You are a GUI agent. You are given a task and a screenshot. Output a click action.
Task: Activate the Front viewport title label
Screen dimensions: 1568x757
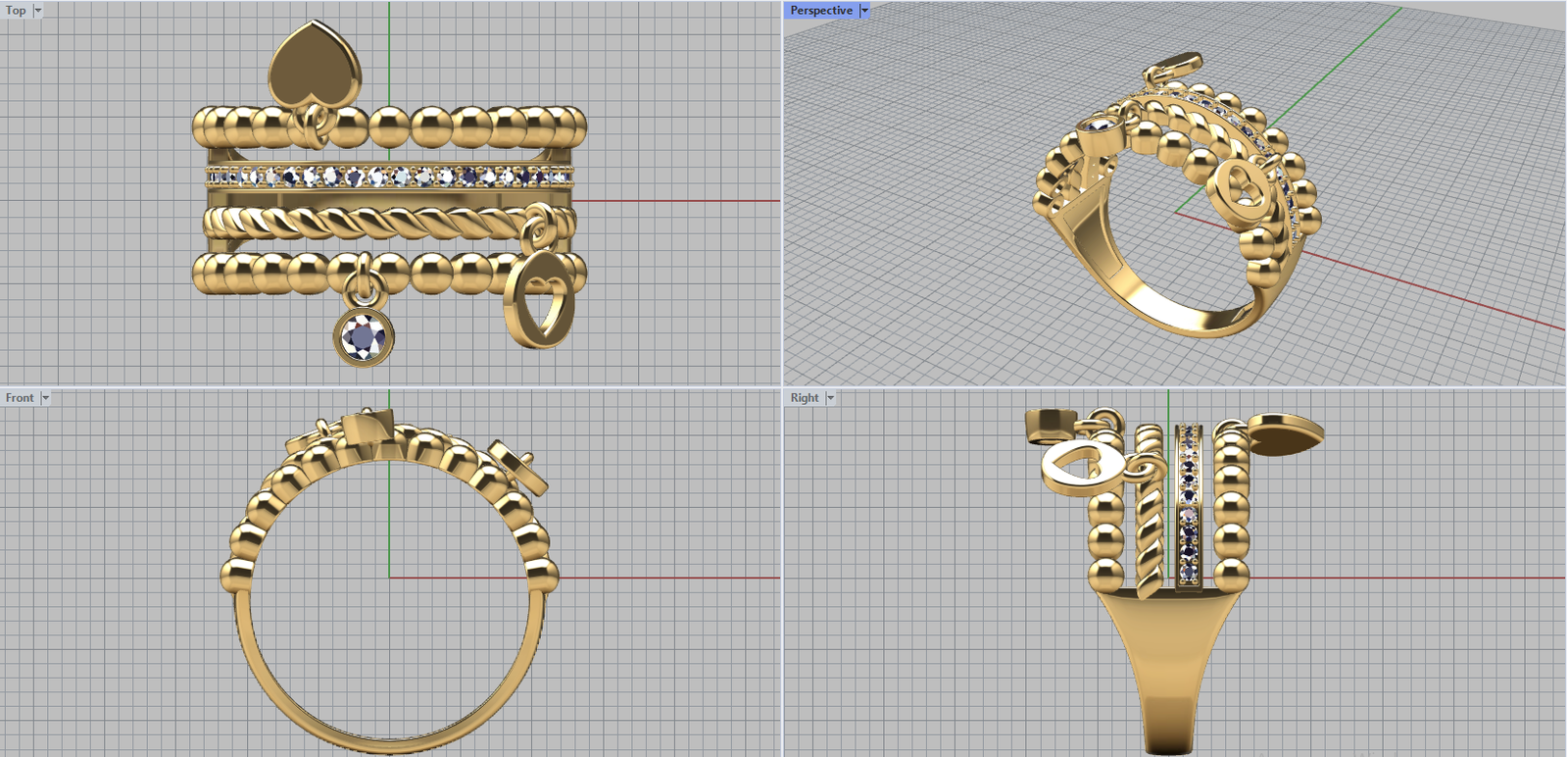19,398
